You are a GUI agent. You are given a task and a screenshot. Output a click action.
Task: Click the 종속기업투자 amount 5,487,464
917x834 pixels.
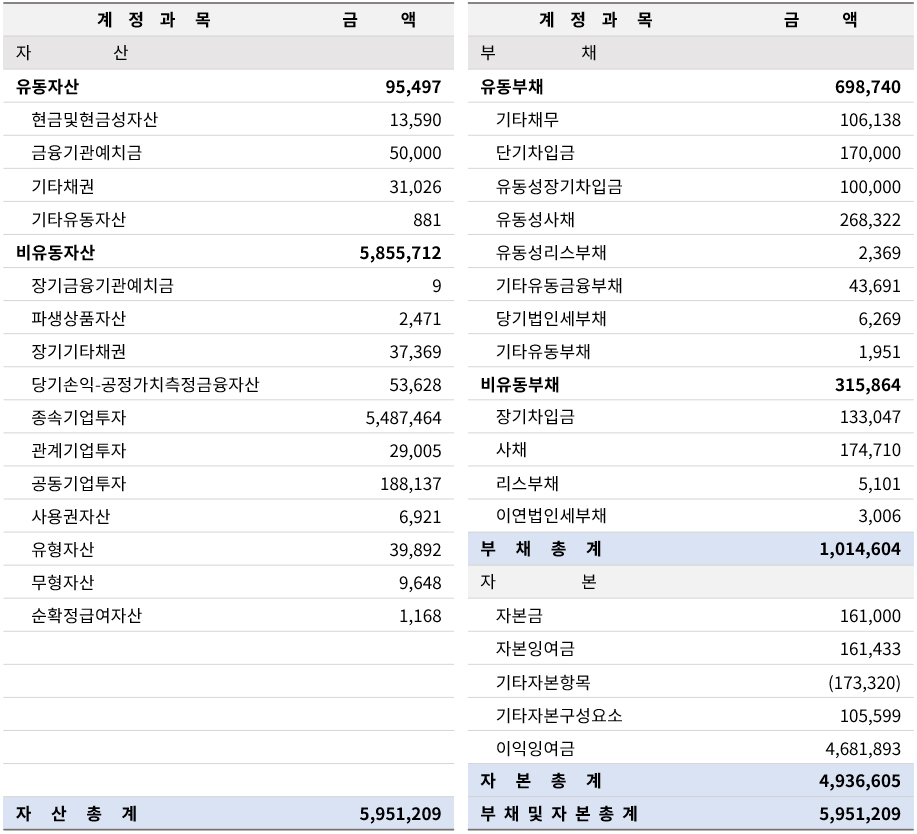[403, 418]
